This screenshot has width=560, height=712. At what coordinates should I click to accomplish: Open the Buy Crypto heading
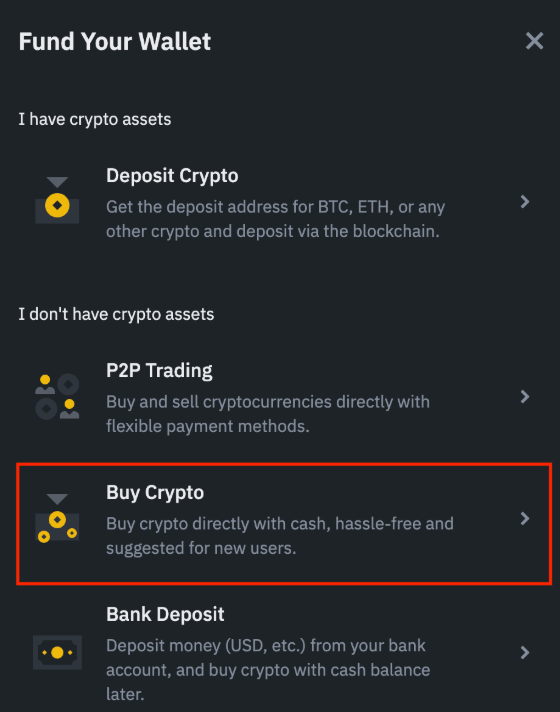click(155, 493)
